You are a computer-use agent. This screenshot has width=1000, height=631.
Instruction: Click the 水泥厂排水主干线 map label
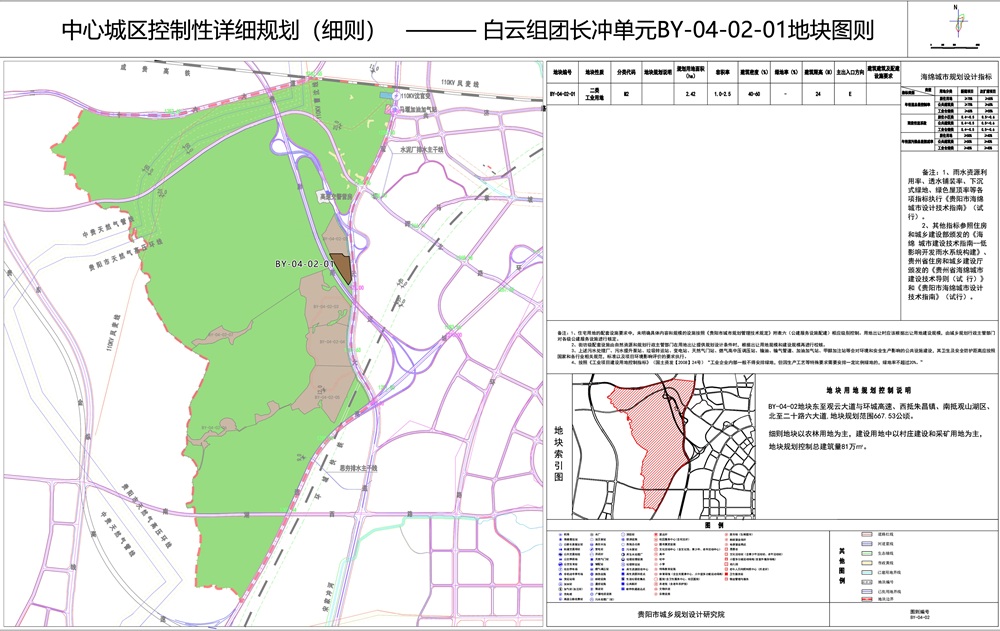[422, 149]
